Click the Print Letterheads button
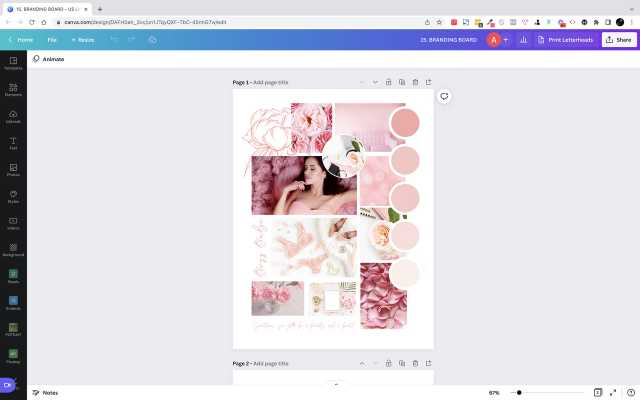The image size is (640, 400). coord(566,39)
